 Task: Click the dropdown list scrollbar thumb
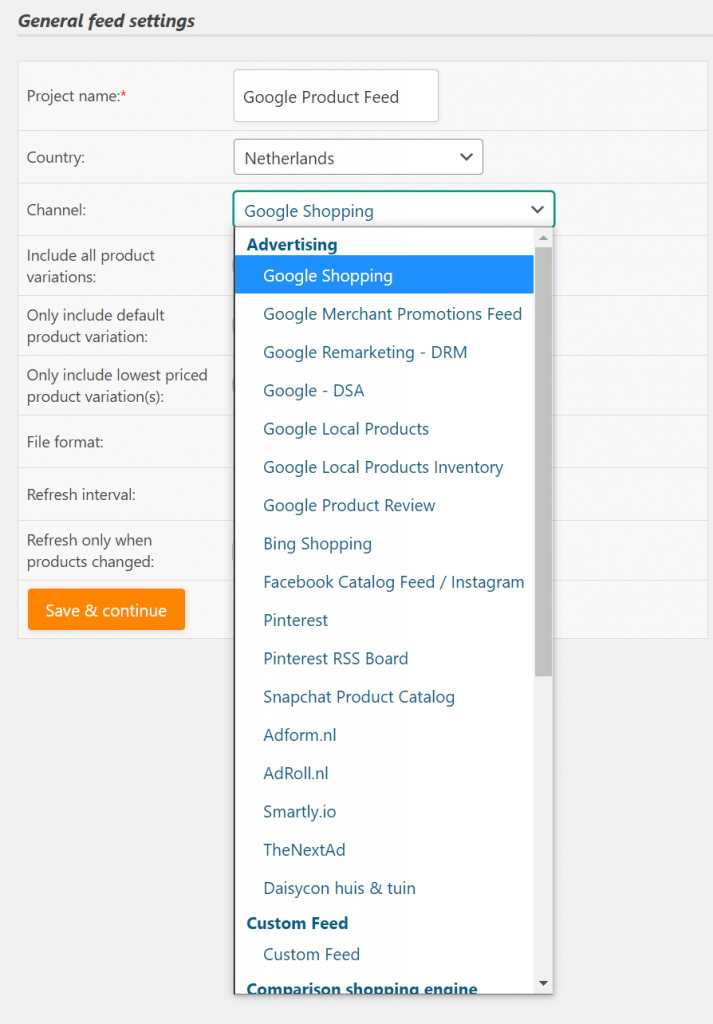[543, 461]
